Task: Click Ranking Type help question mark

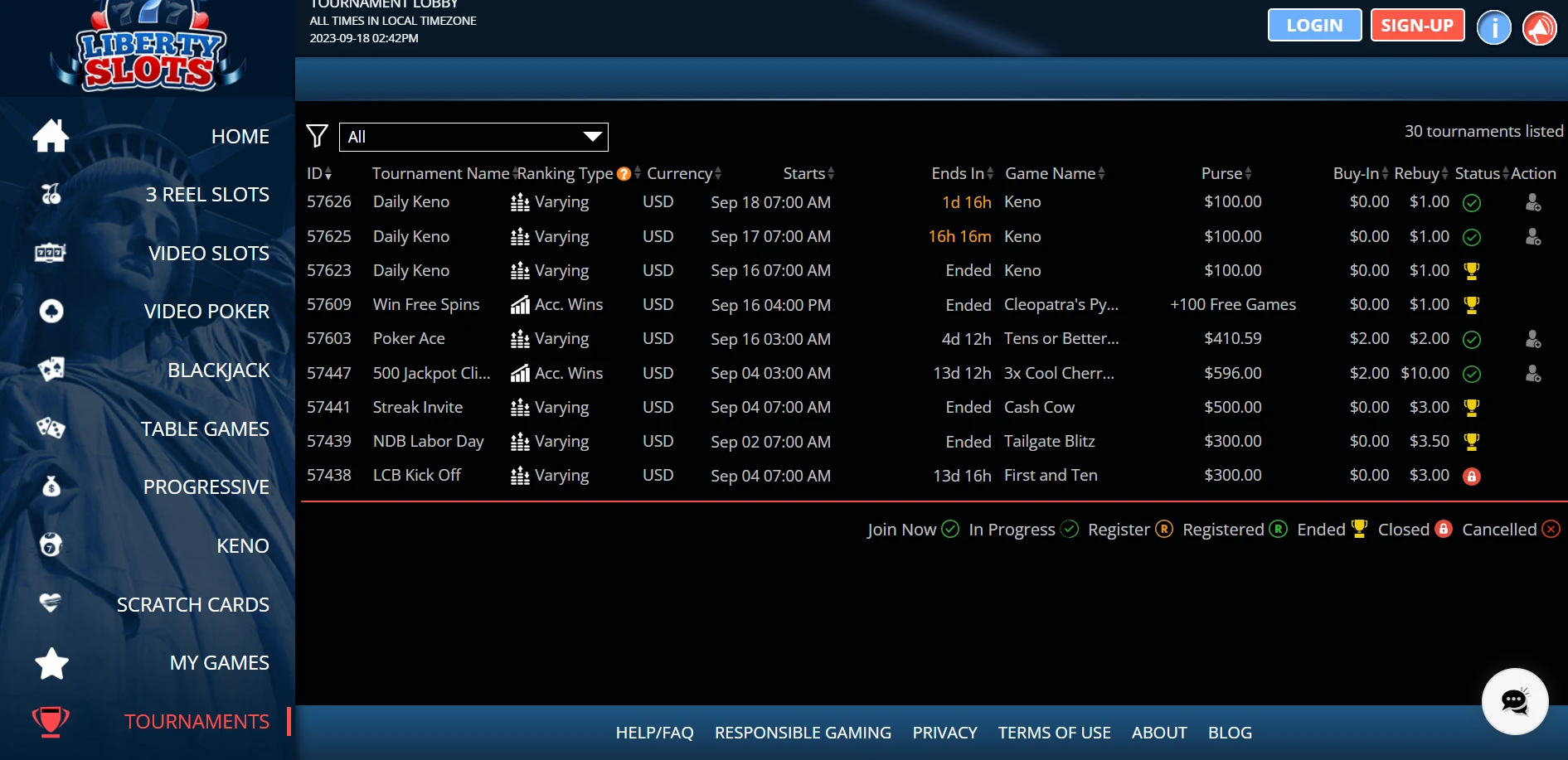Action: tap(624, 174)
